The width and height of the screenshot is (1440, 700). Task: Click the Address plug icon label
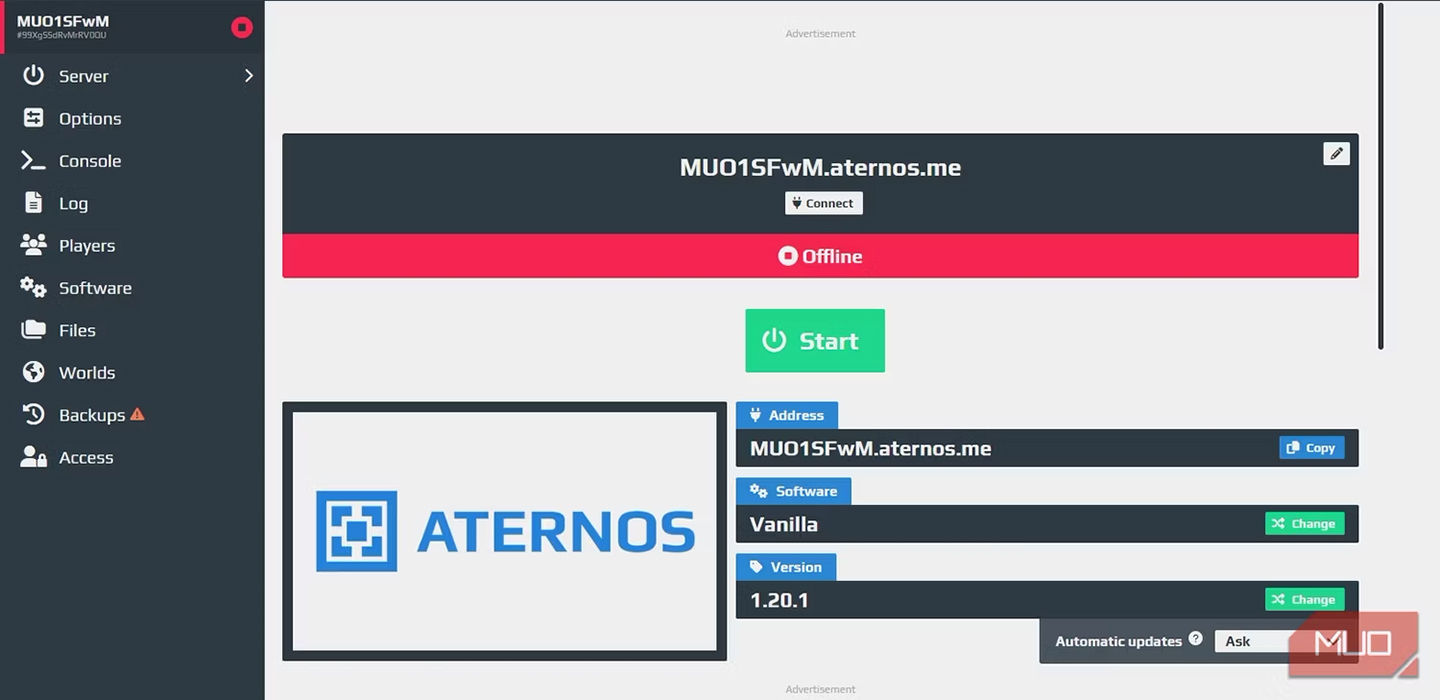[787, 415]
